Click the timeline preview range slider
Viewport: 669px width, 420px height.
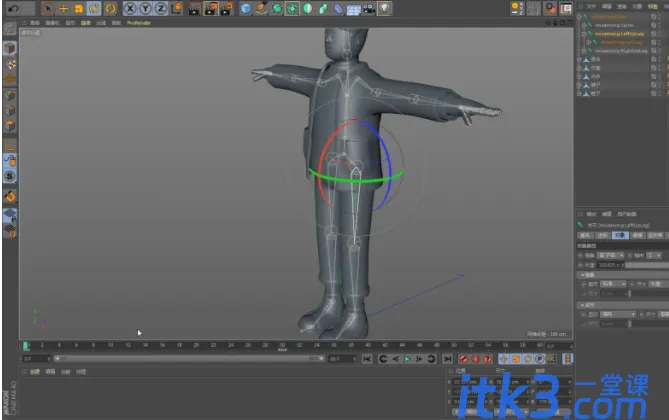coord(190,359)
